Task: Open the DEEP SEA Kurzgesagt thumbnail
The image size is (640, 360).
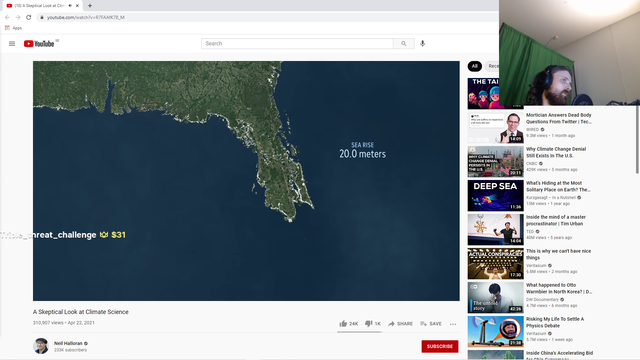Action: coord(496,196)
